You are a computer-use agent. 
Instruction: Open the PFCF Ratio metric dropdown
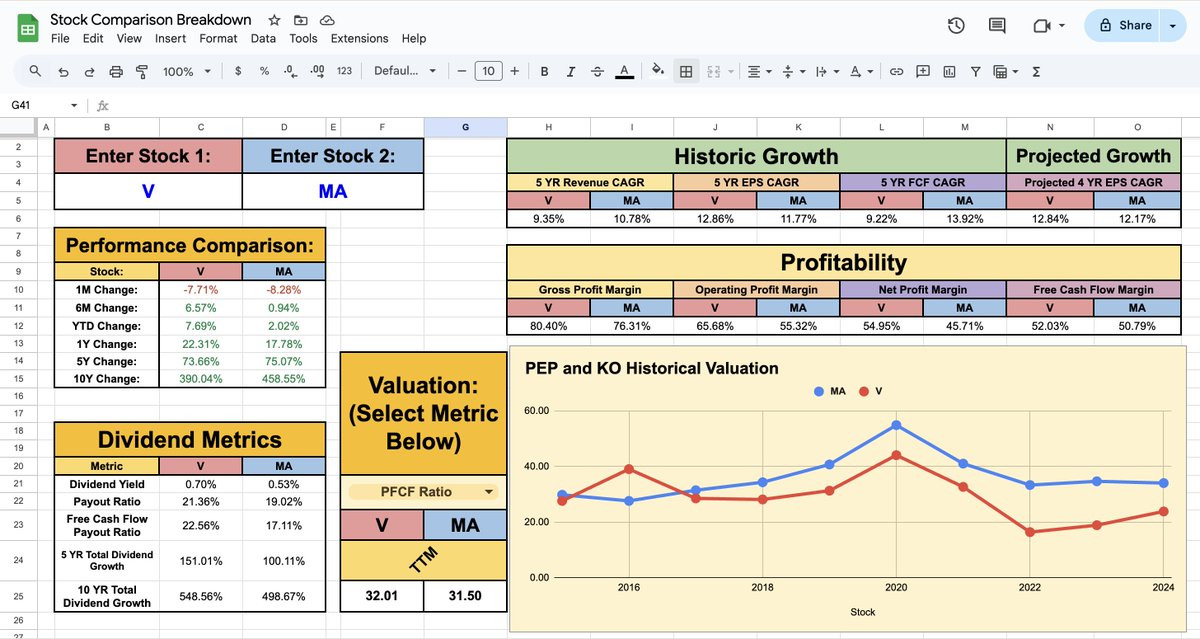(424, 491)
